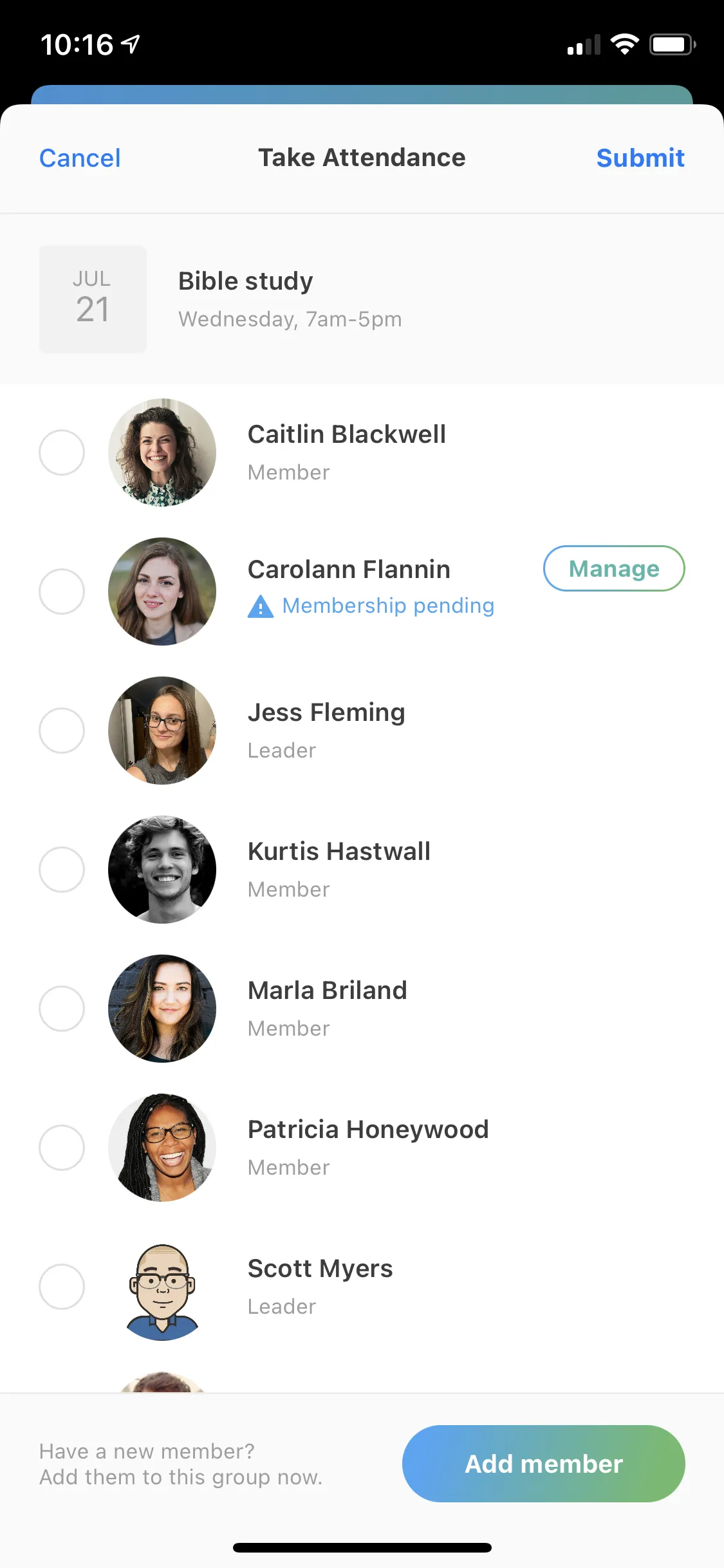Open Kurtis Hastwall's profile photo

(162, 870)
